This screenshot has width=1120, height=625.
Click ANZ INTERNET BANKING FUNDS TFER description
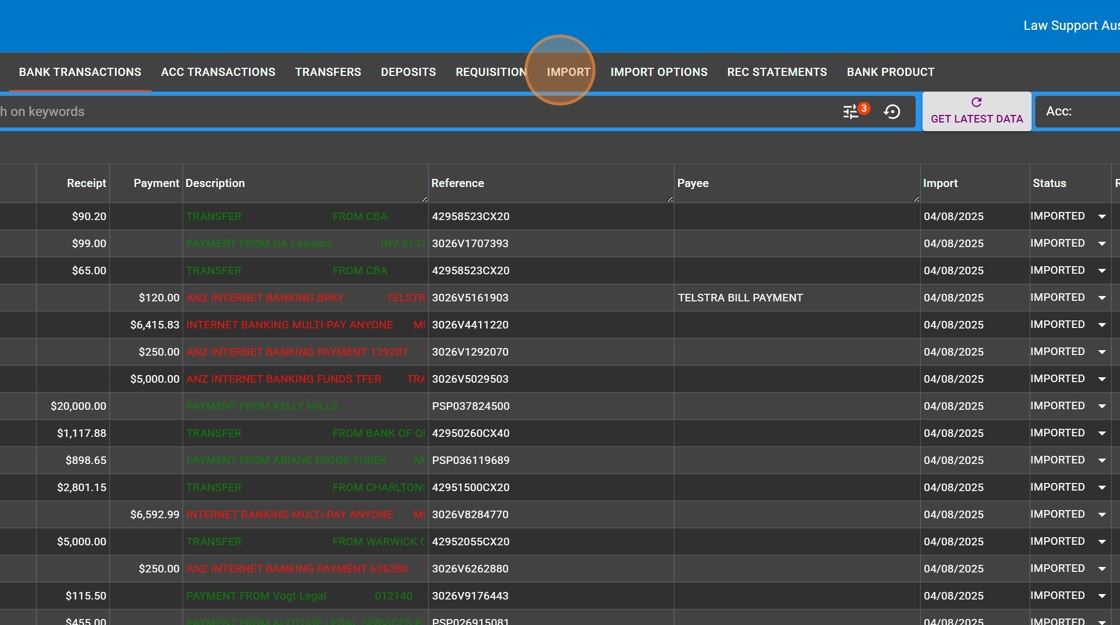coord(284,379)
